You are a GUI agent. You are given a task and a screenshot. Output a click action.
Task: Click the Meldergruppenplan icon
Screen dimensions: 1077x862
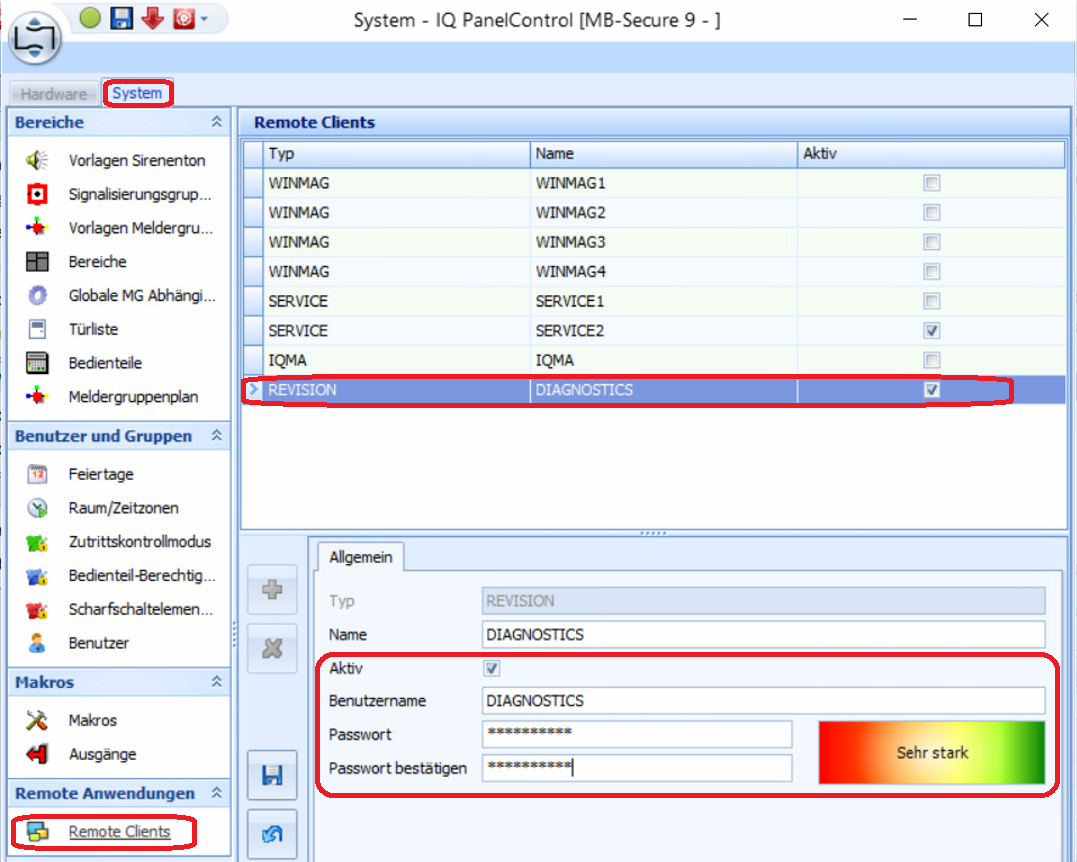click(37, 396)
